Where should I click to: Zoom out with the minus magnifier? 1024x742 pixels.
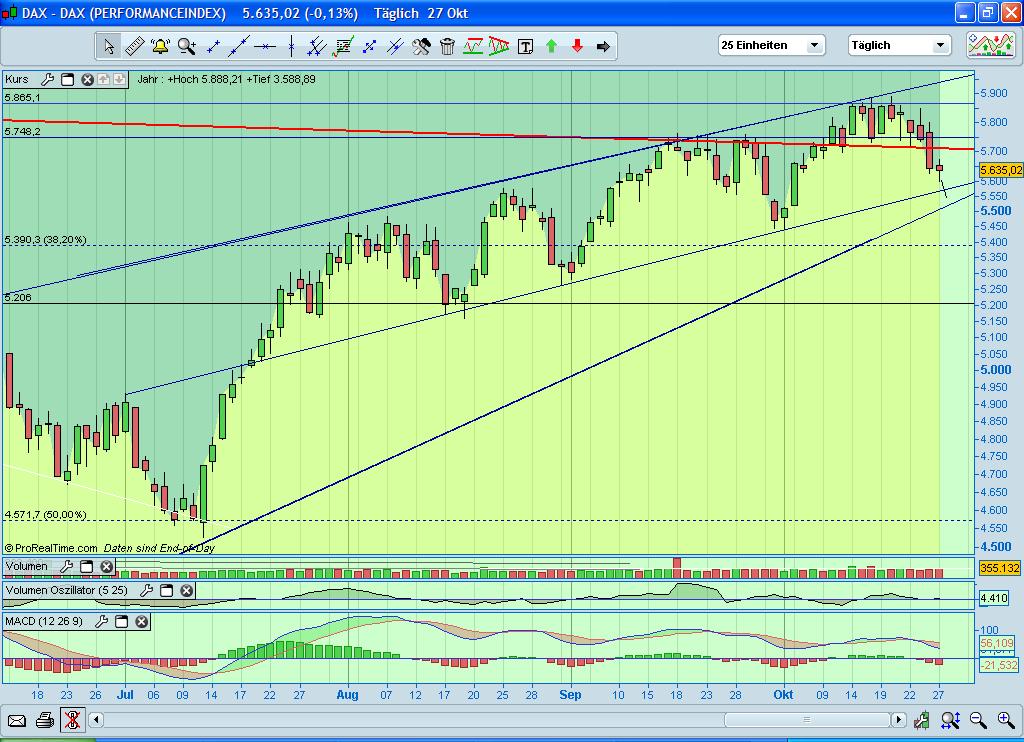pyautogui.click(x=978, y=720)
